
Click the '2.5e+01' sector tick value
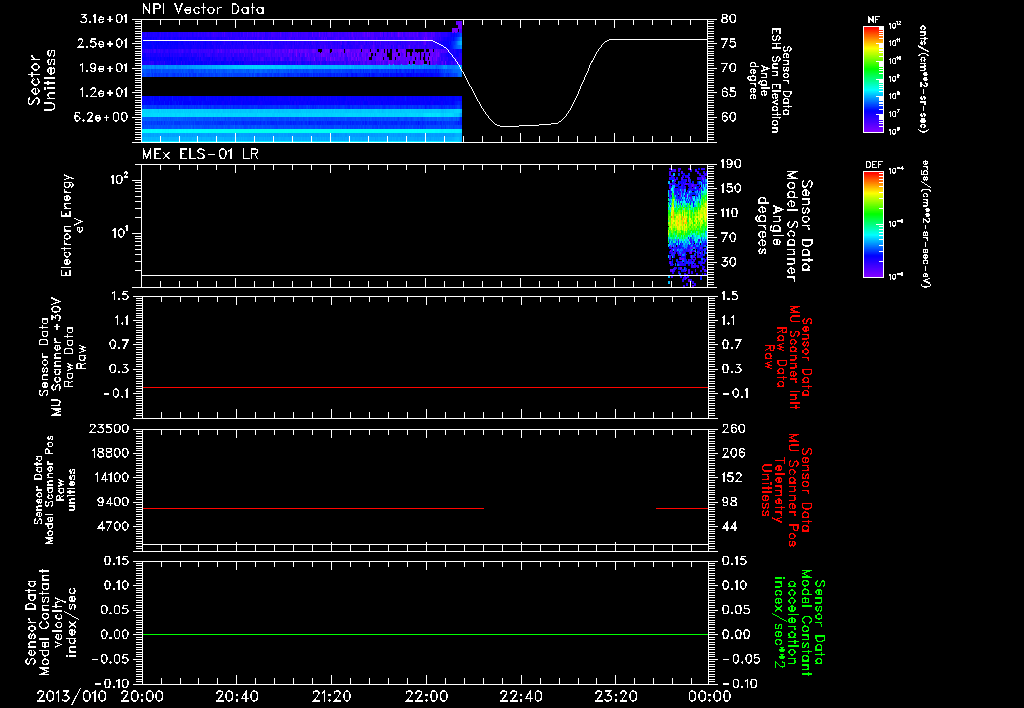pyautogui.click(x=103, y=43)
